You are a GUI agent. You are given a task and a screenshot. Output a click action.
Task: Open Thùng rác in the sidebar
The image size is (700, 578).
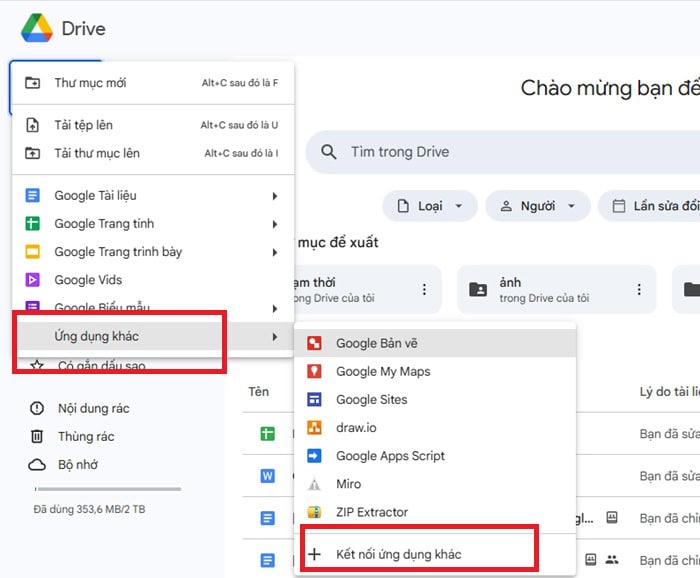pos(85,436)
